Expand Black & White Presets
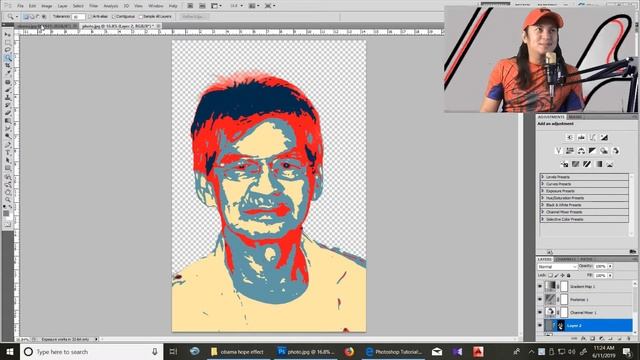640x360 pixels. click(x=543, y=205)
